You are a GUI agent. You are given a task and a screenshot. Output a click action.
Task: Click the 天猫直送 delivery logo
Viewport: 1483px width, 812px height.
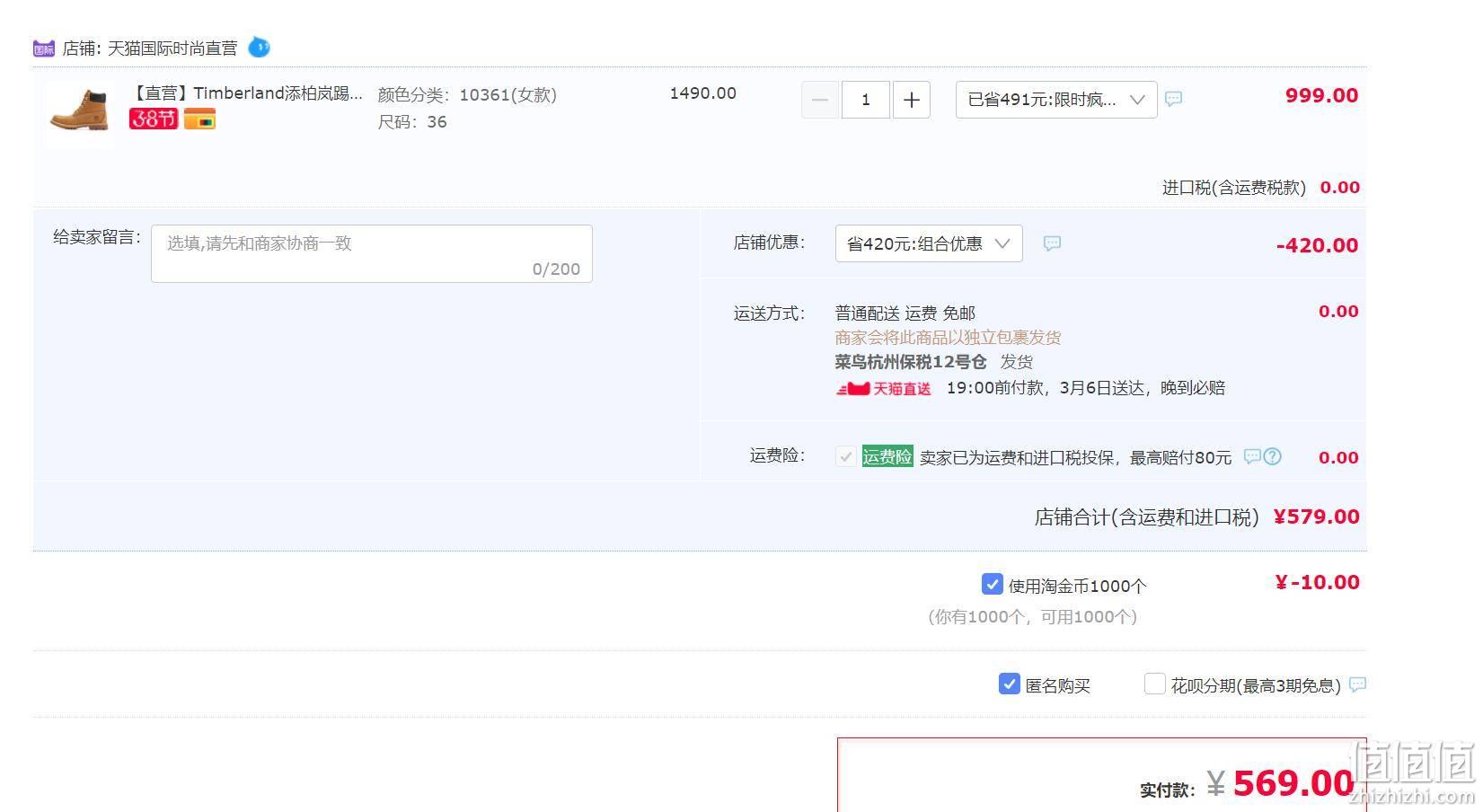coord(884,389)
